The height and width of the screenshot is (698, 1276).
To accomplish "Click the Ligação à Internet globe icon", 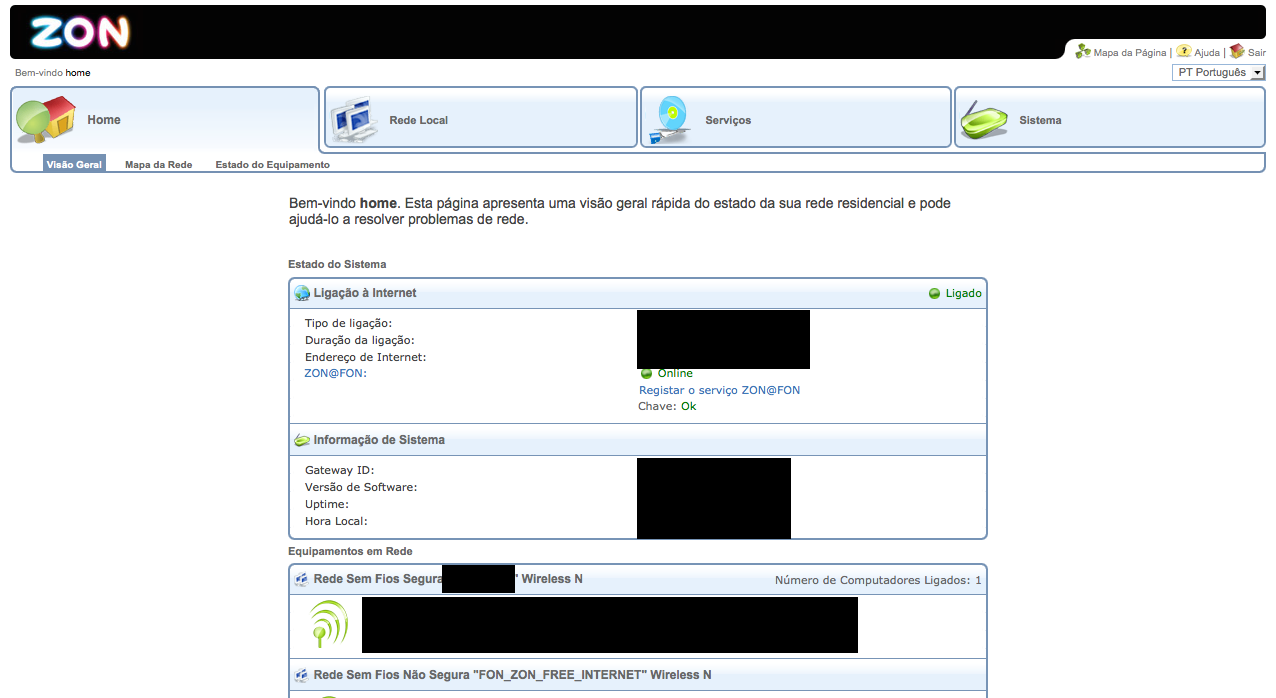I will tap(302, 294).
